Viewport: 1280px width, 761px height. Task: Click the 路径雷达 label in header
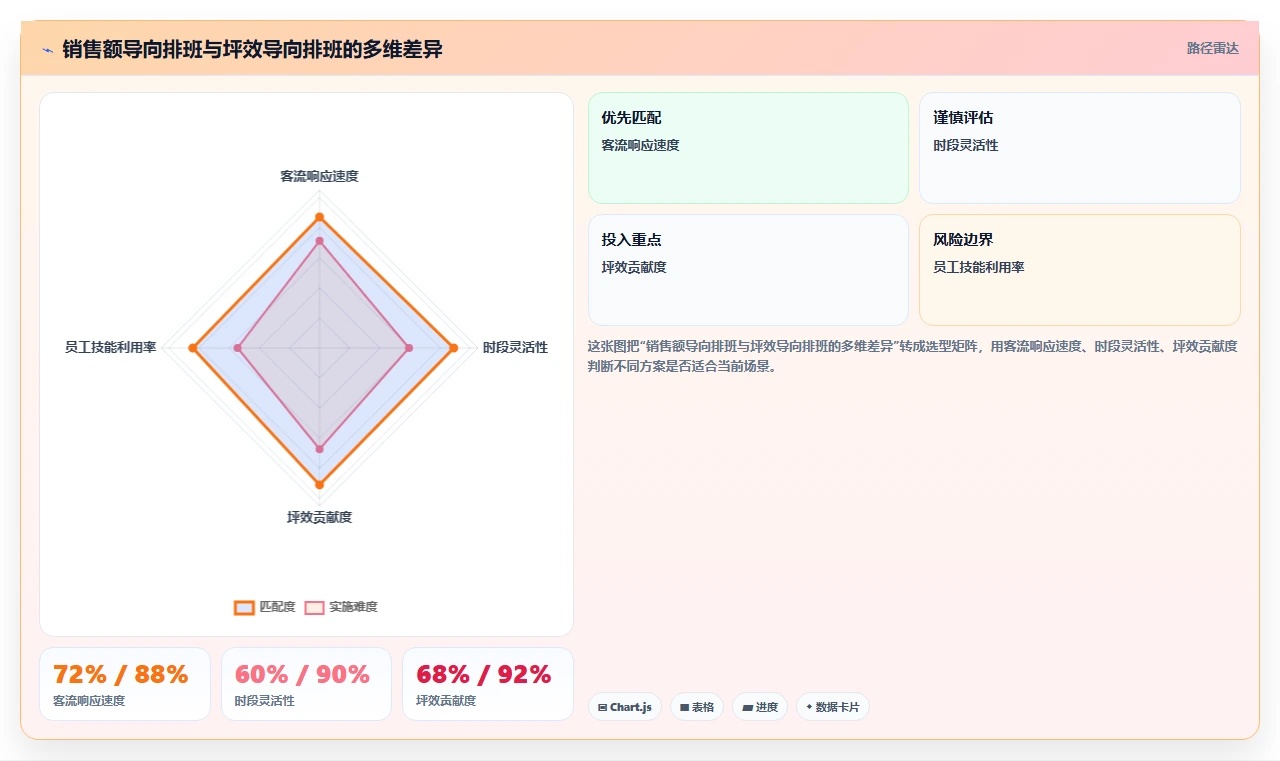pos(1212,48)
